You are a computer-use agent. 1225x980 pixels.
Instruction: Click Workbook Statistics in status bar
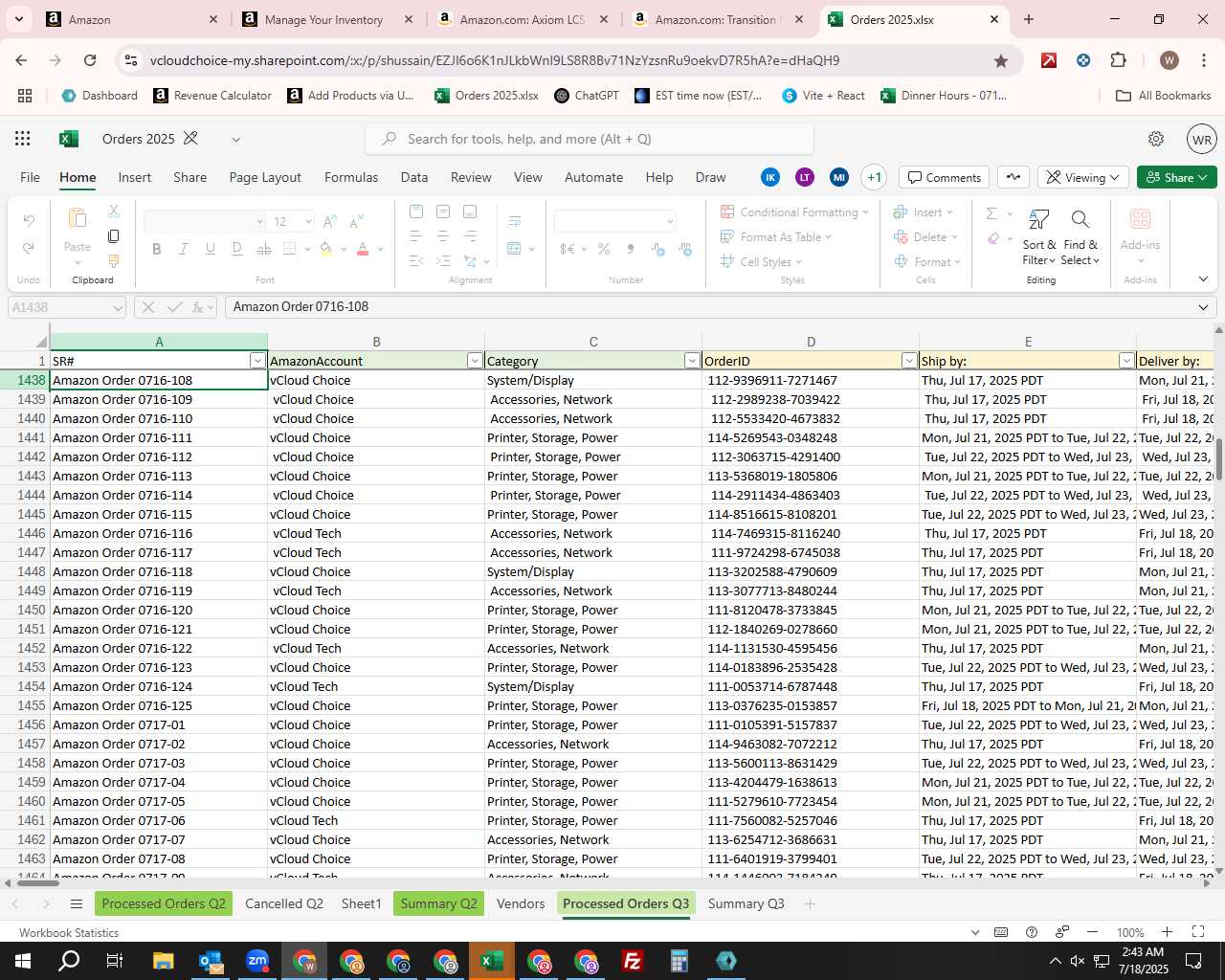tap(69, 933)
